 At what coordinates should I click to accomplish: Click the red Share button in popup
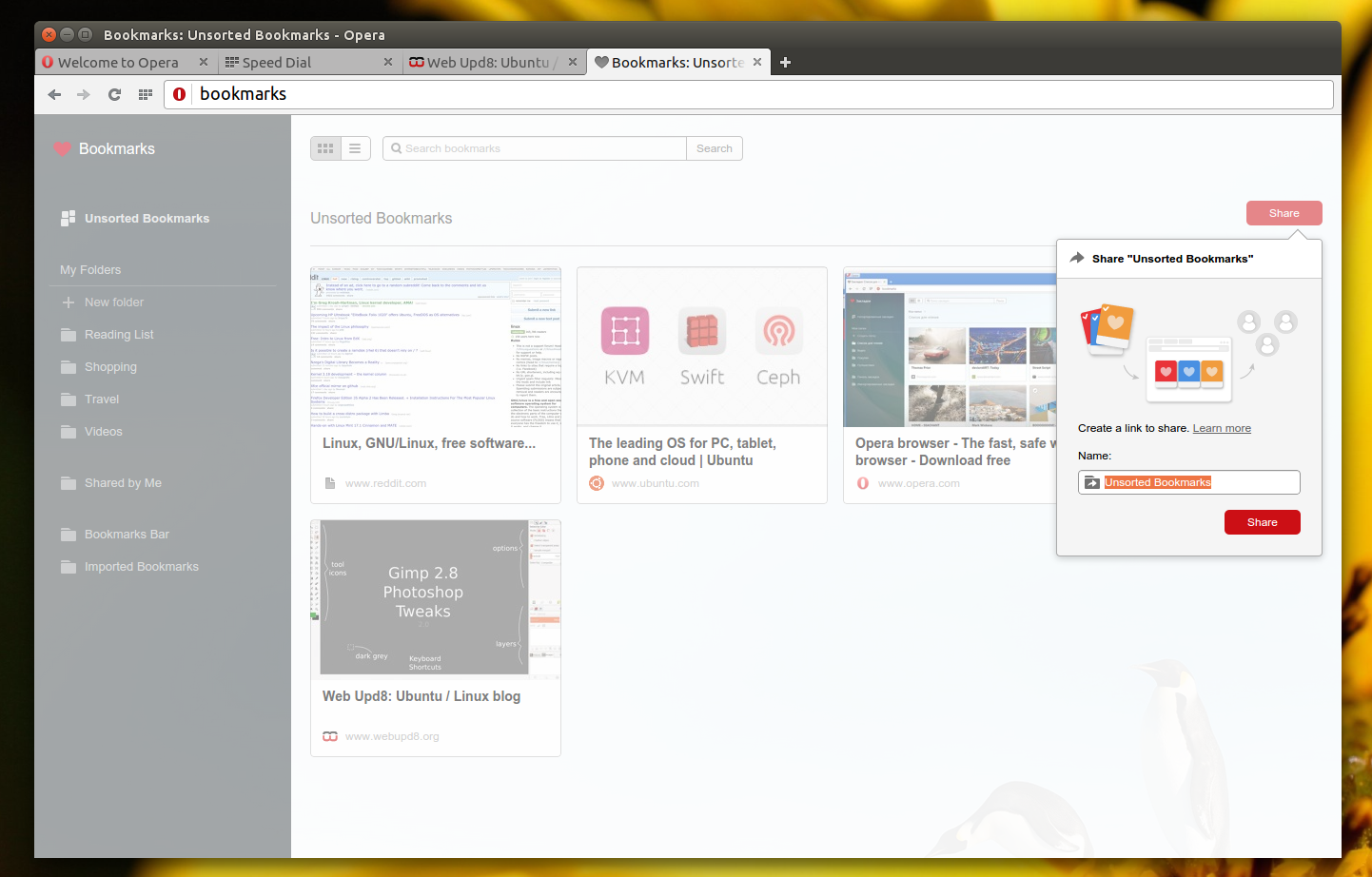pos(1262,522)
